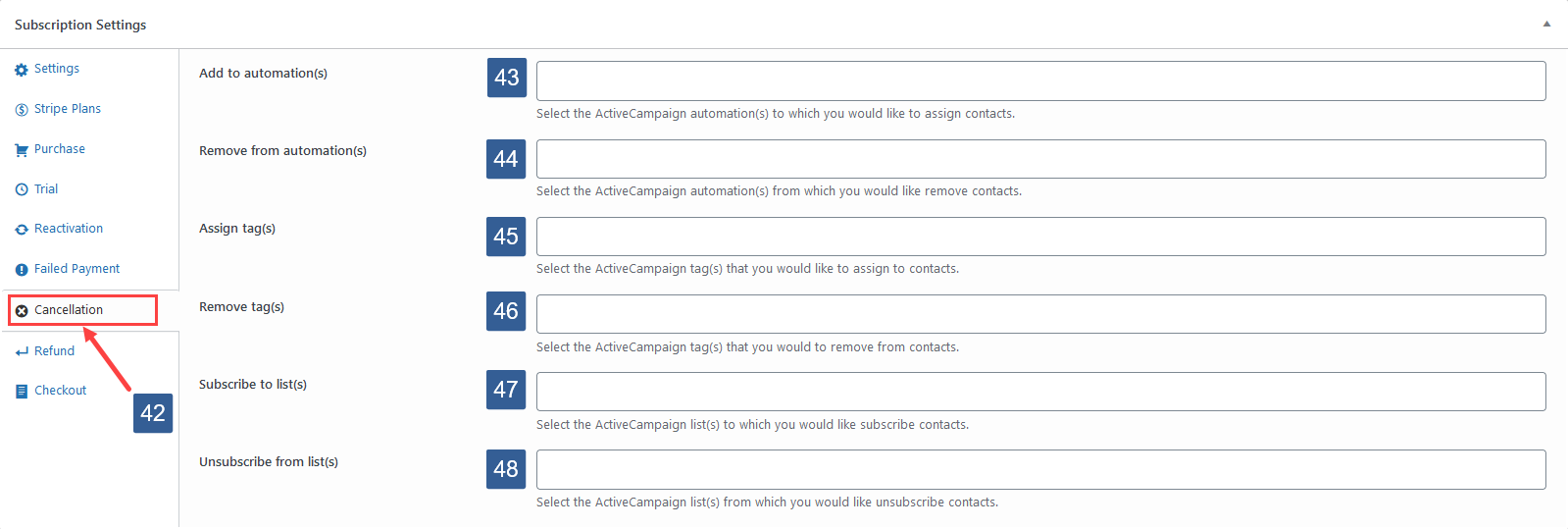This screenshot has height=529, width=1568.
Task: Click the Cancellation X circle icon
Action: [x=22, y=311]
